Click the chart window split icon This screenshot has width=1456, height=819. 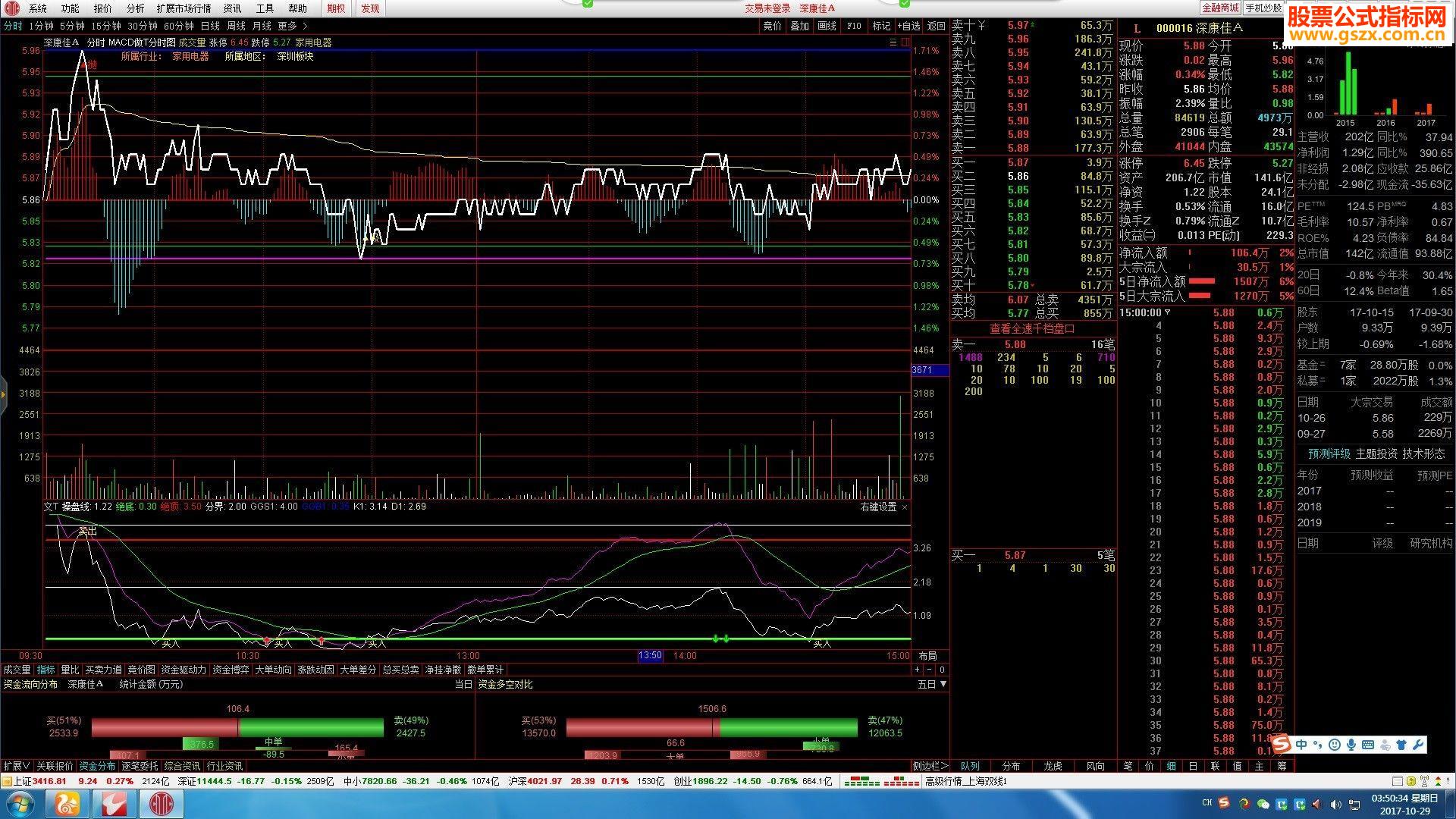tap(904, 42)
